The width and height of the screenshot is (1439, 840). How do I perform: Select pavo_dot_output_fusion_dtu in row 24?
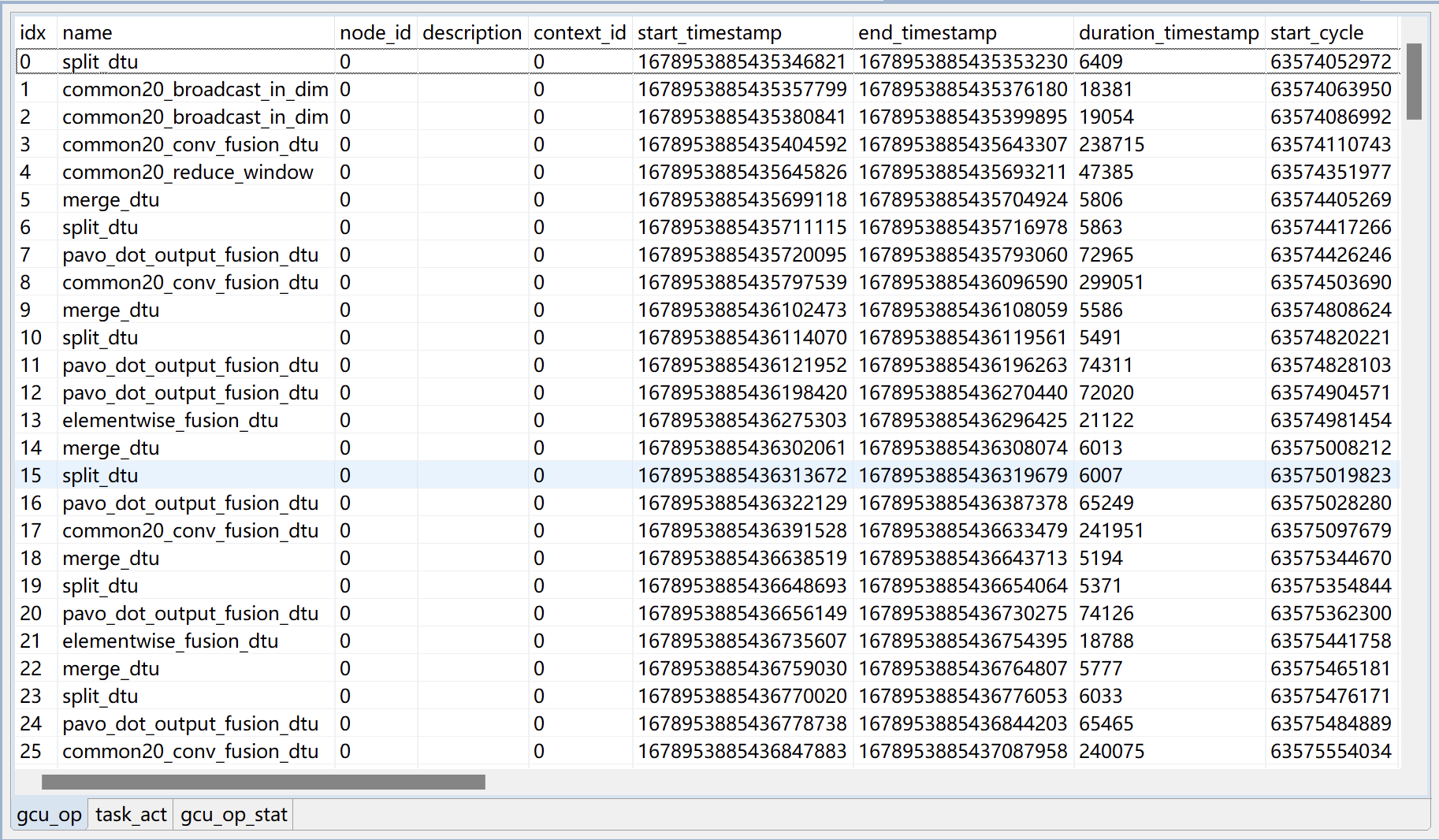pyautogui.click(x=190, y=723)
